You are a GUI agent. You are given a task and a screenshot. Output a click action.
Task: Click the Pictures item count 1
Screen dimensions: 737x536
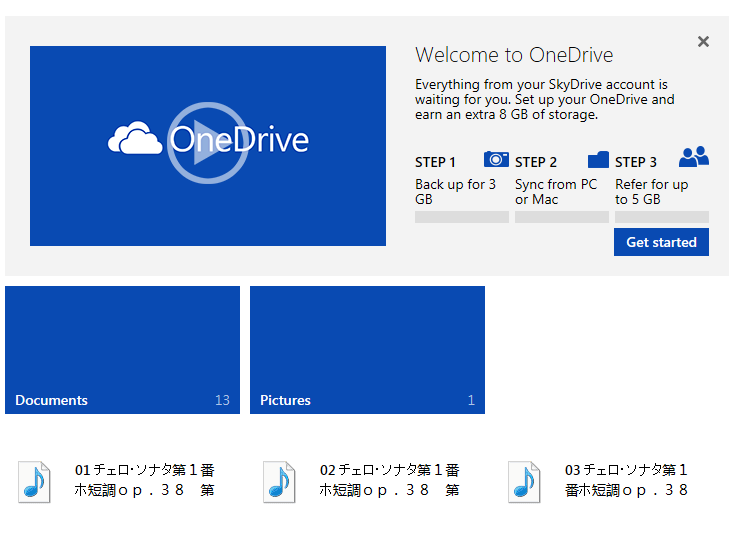click(x=471, y=400)
